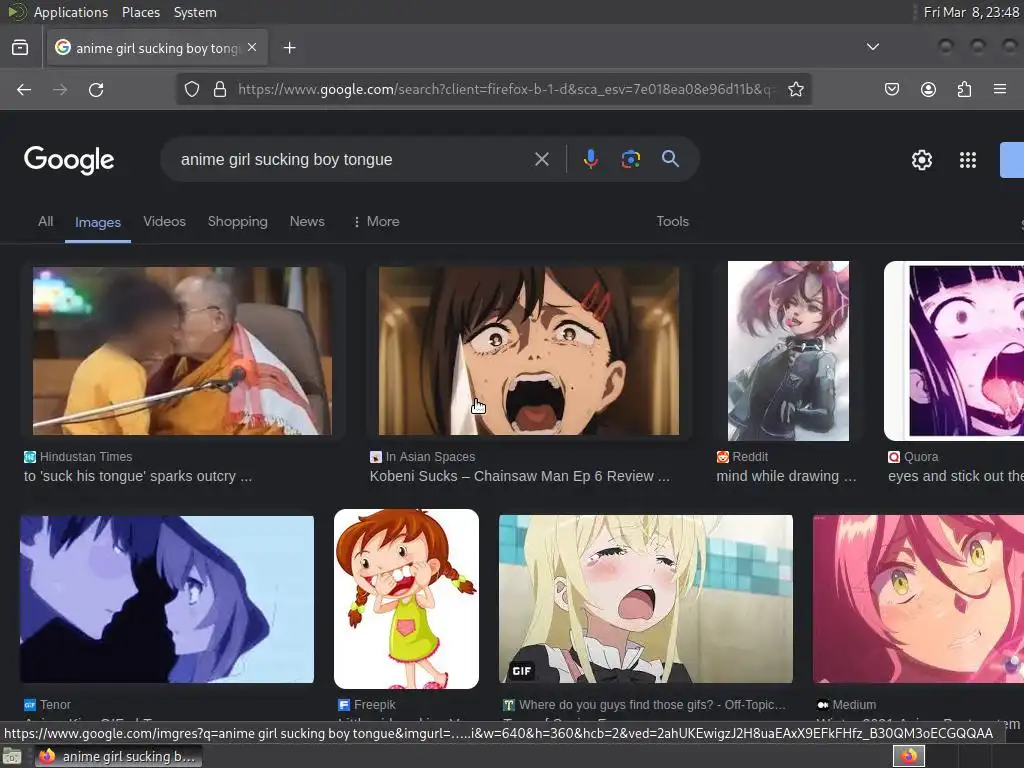
Task: Open Firefox tab overview icon
Action: tap(20, 48)
